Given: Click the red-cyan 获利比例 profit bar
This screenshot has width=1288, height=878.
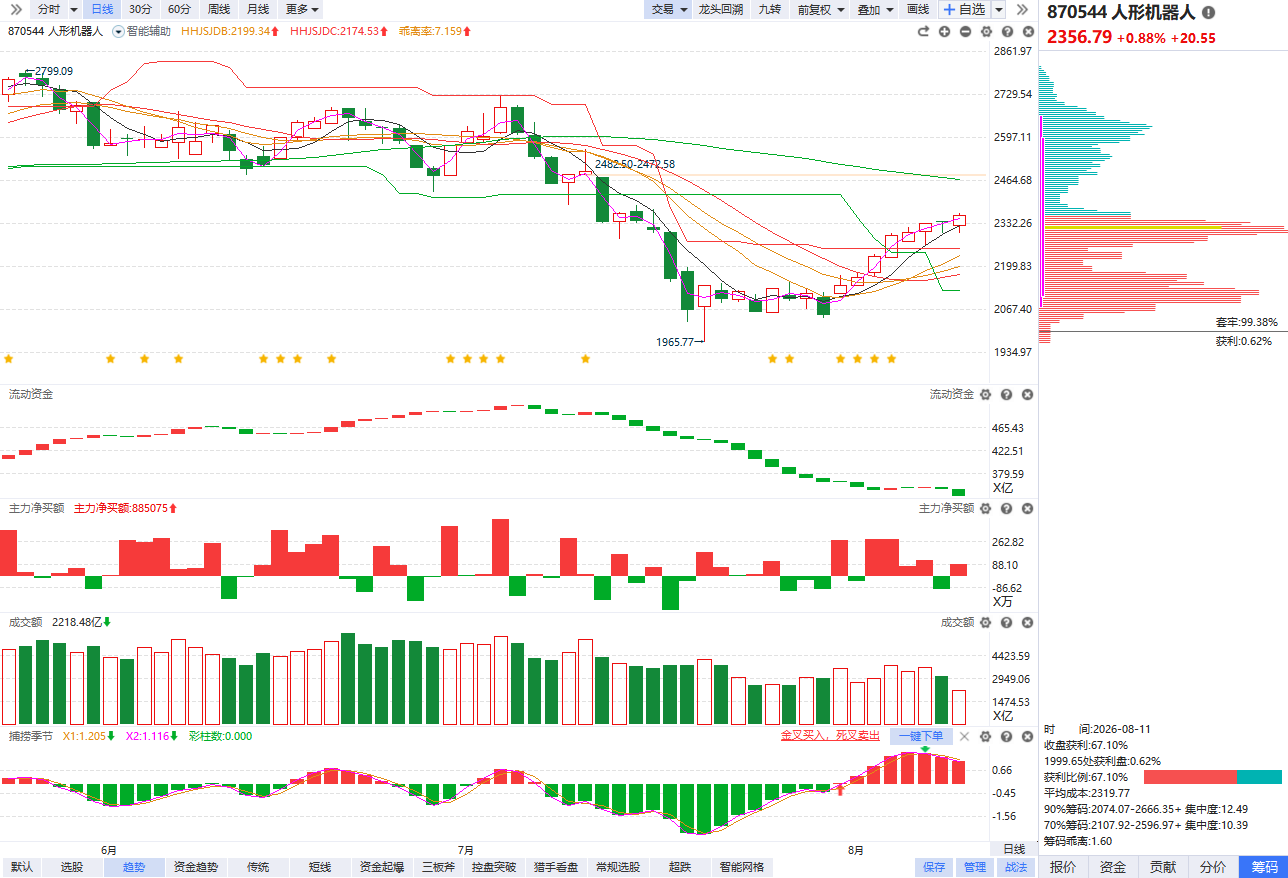Looking at the screenshot, I should tap(1212, 777).
